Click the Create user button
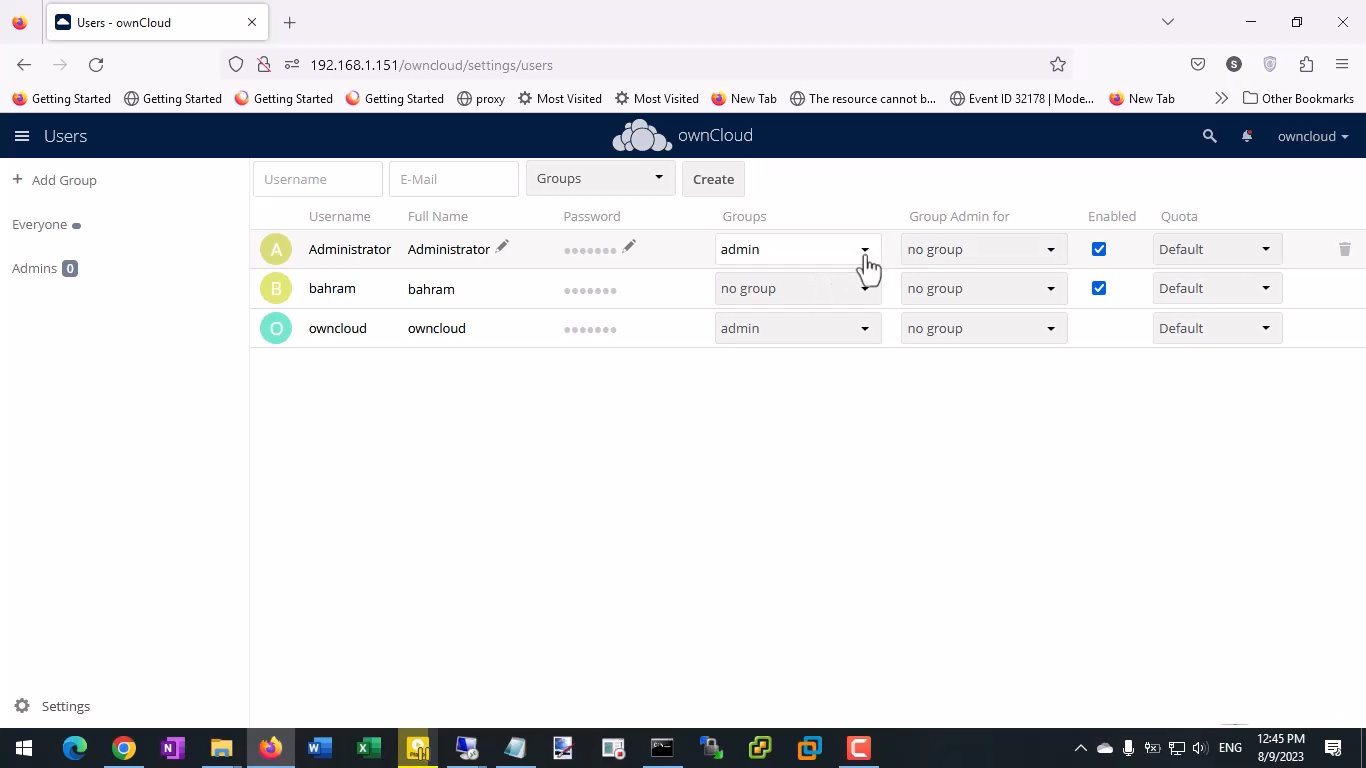Viewport: 1366px width, 768px height. [713, 179]
